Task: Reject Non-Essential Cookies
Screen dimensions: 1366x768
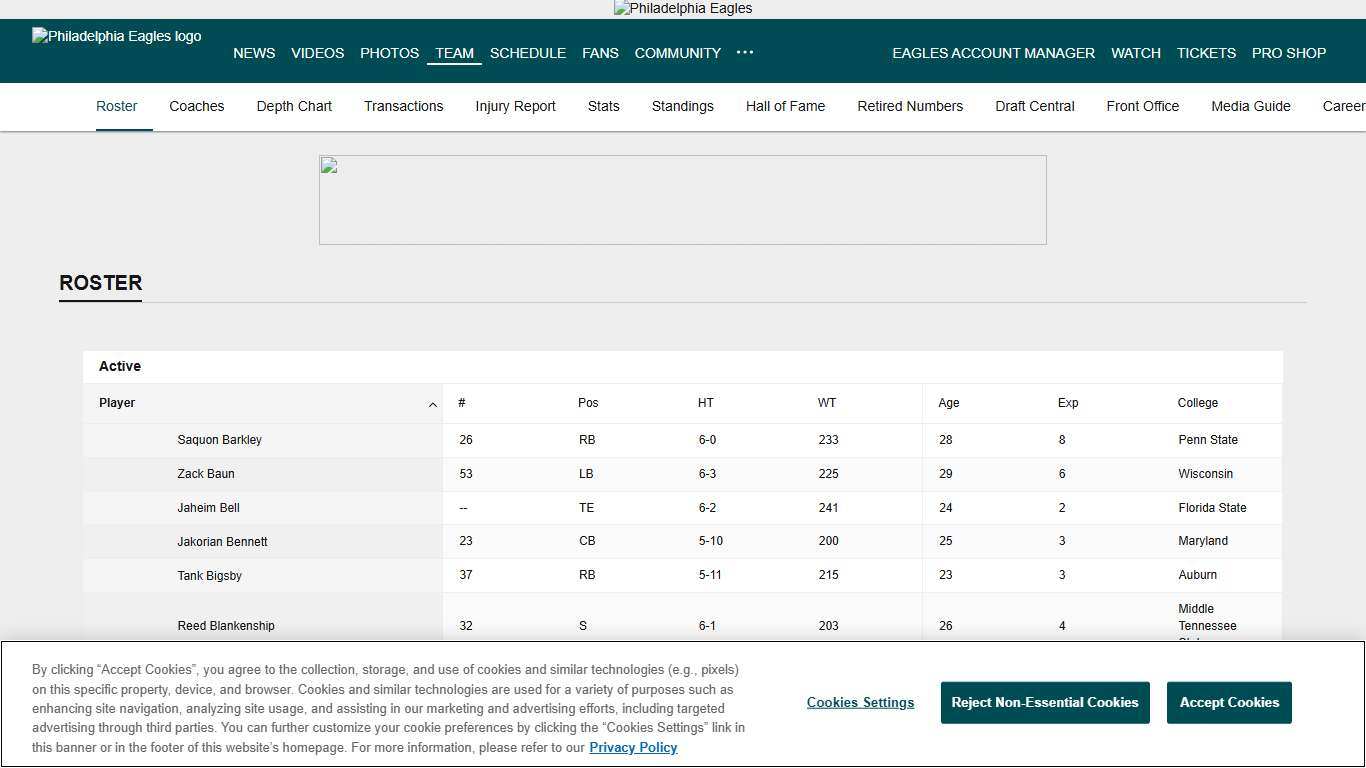Action: click(1044, 702)
